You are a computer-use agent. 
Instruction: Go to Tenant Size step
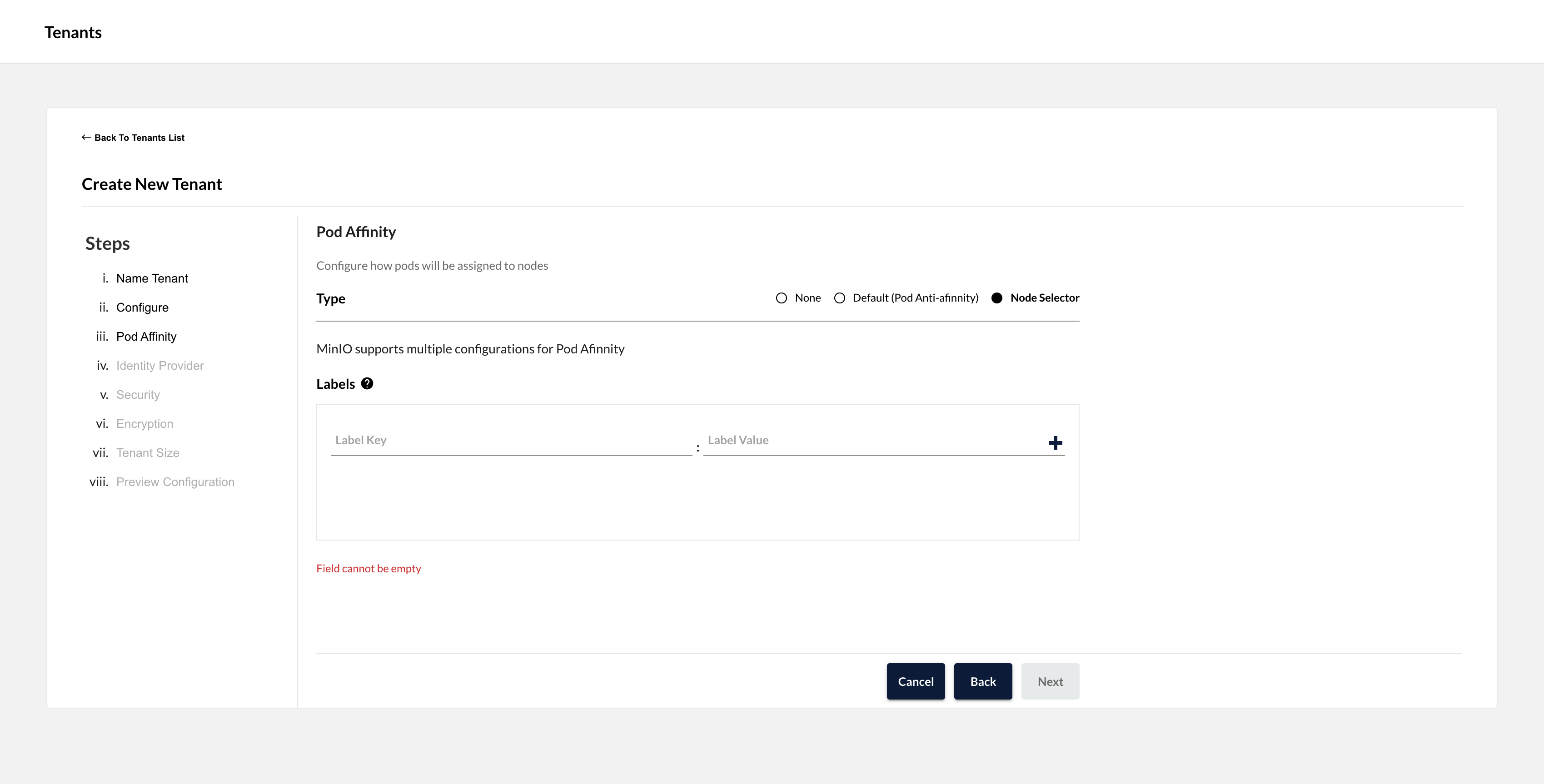point(147,452)
